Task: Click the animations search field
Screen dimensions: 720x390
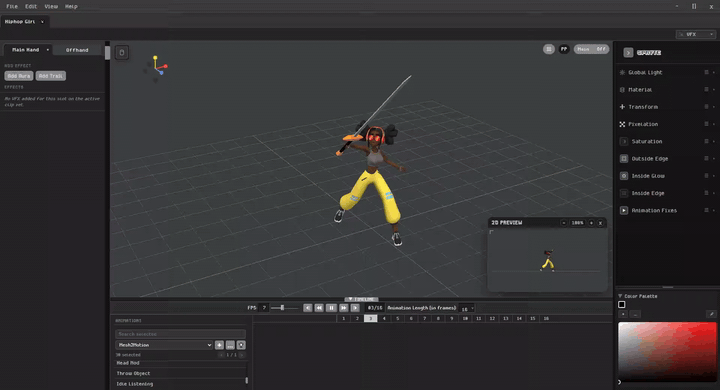Action: tap(180, 334)
